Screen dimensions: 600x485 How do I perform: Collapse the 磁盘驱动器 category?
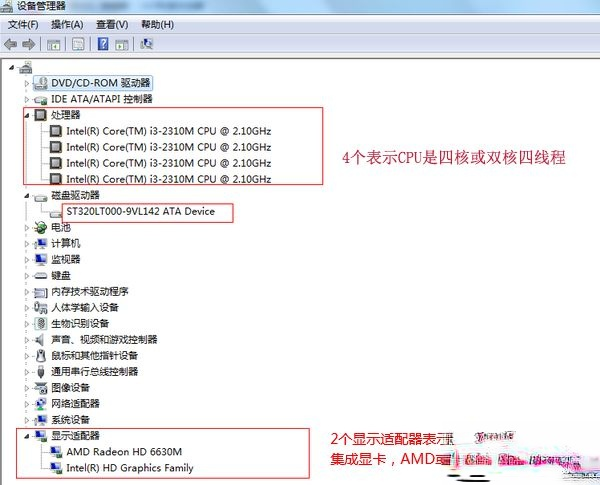pyautogui.click(x=27, y=196)
